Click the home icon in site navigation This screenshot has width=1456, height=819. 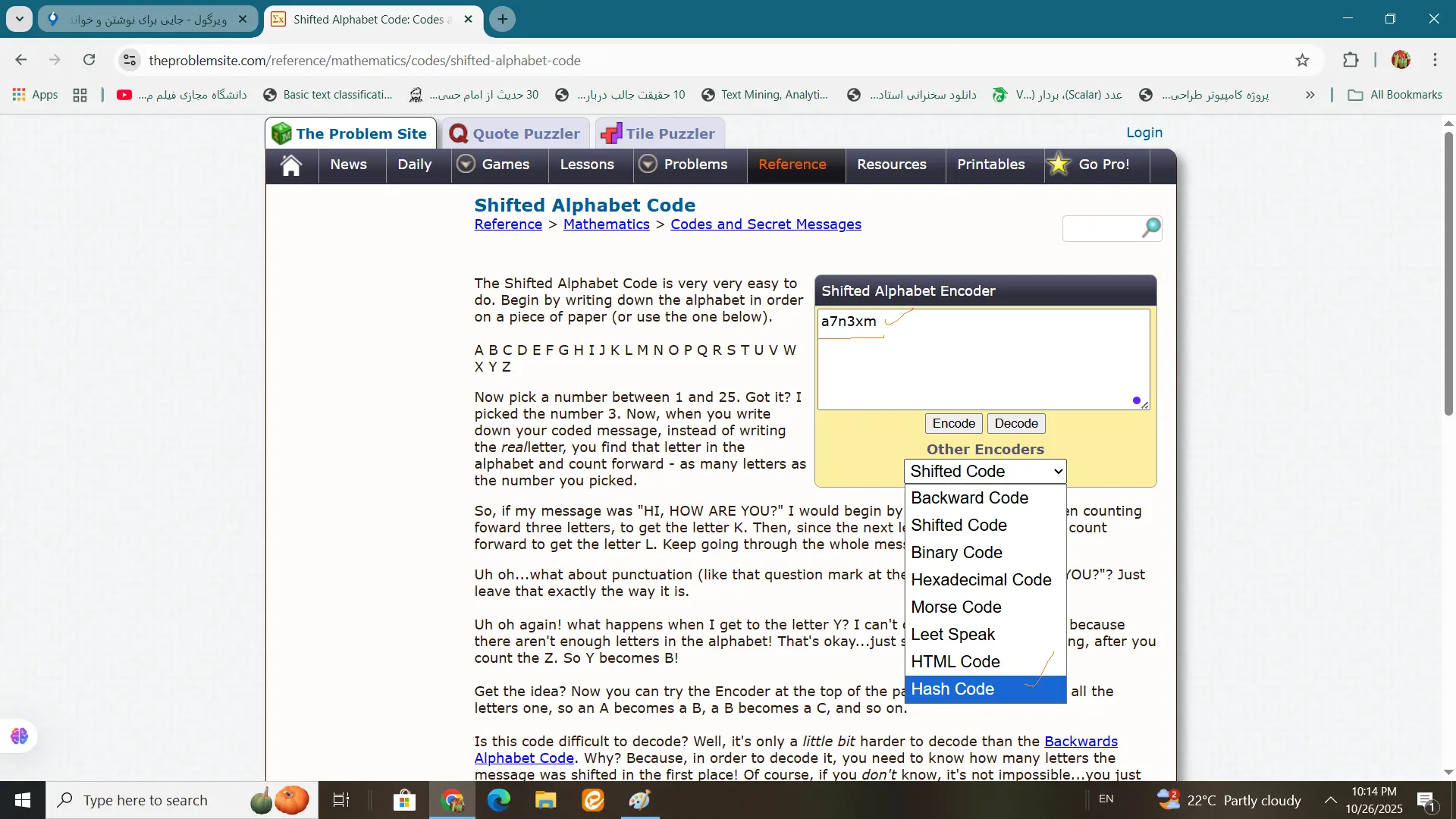[x=291, y=165]
